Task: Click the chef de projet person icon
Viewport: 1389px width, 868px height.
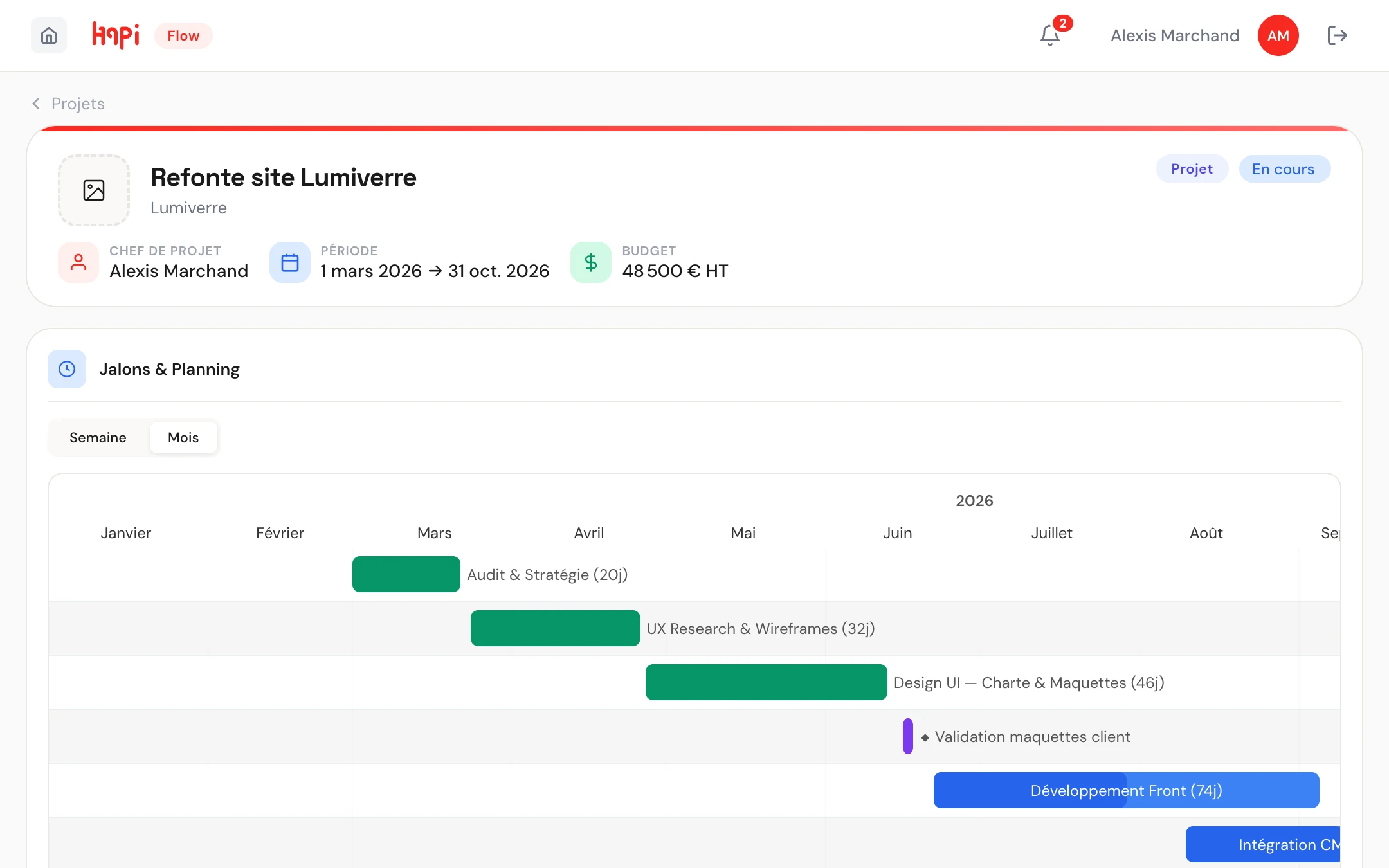Action: (x=78, y=262)
